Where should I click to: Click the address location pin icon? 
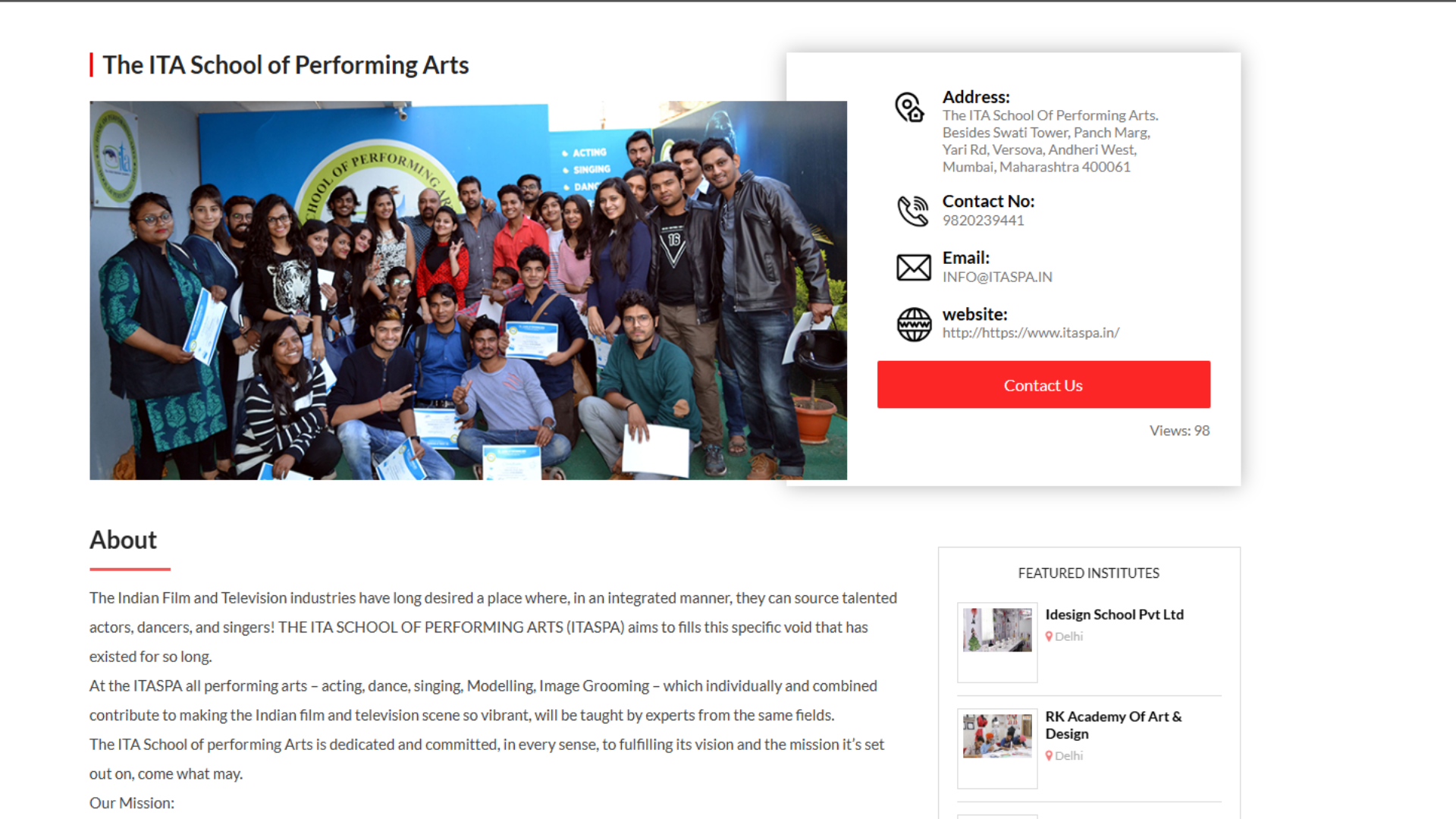pos(909,107)
